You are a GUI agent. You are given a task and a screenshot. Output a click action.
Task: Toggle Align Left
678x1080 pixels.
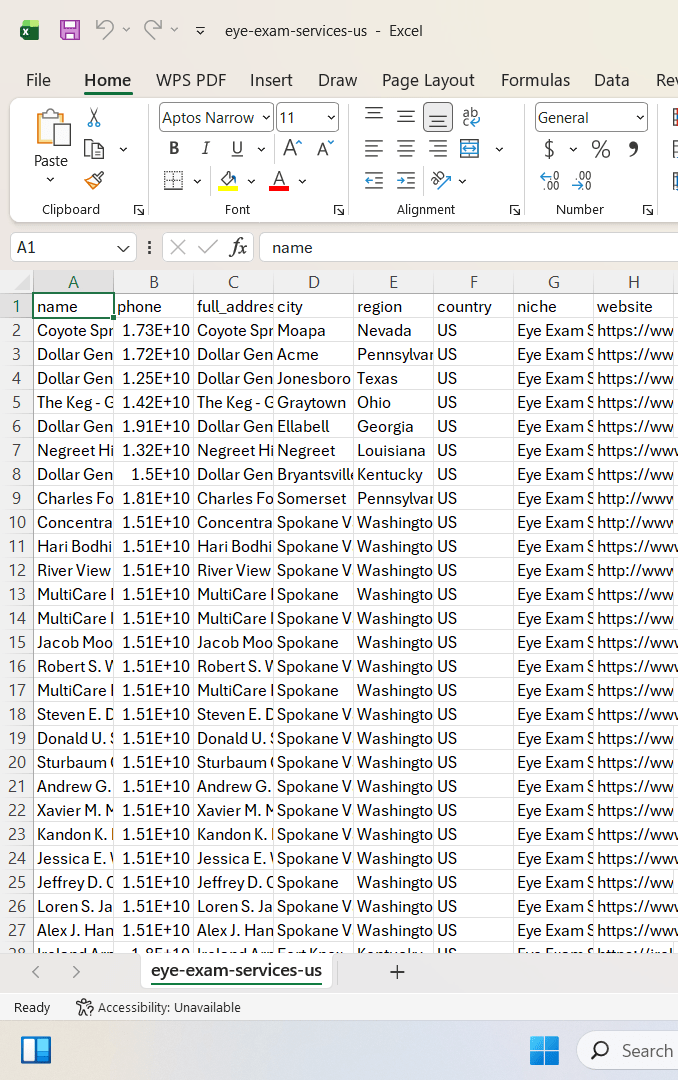[x=374, y=148]
